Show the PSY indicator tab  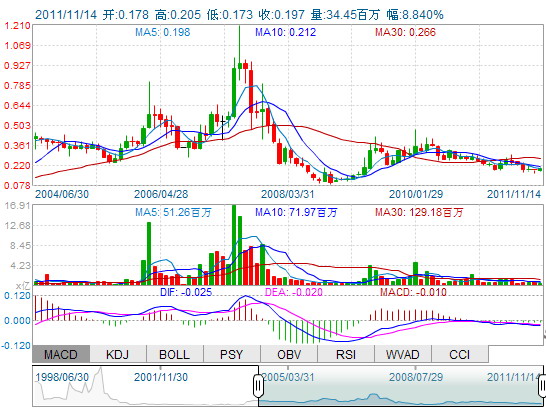232,354
